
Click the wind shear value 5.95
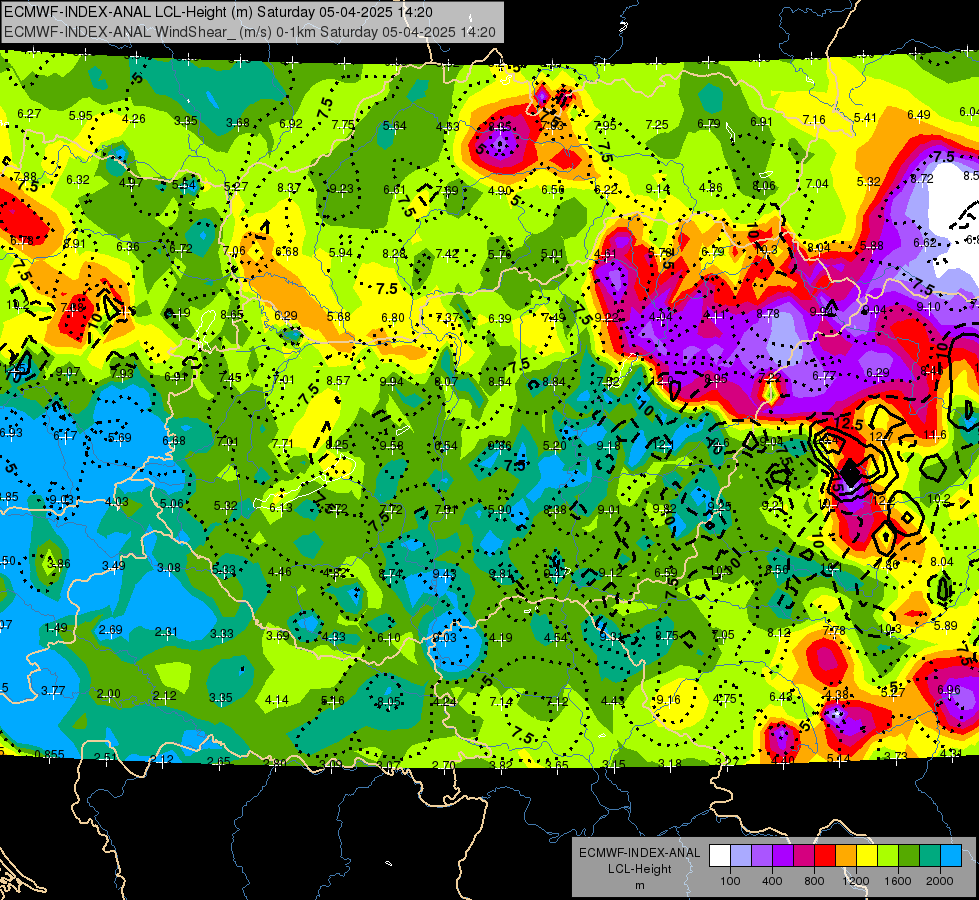pyautogui.click(x=81, y=116)
